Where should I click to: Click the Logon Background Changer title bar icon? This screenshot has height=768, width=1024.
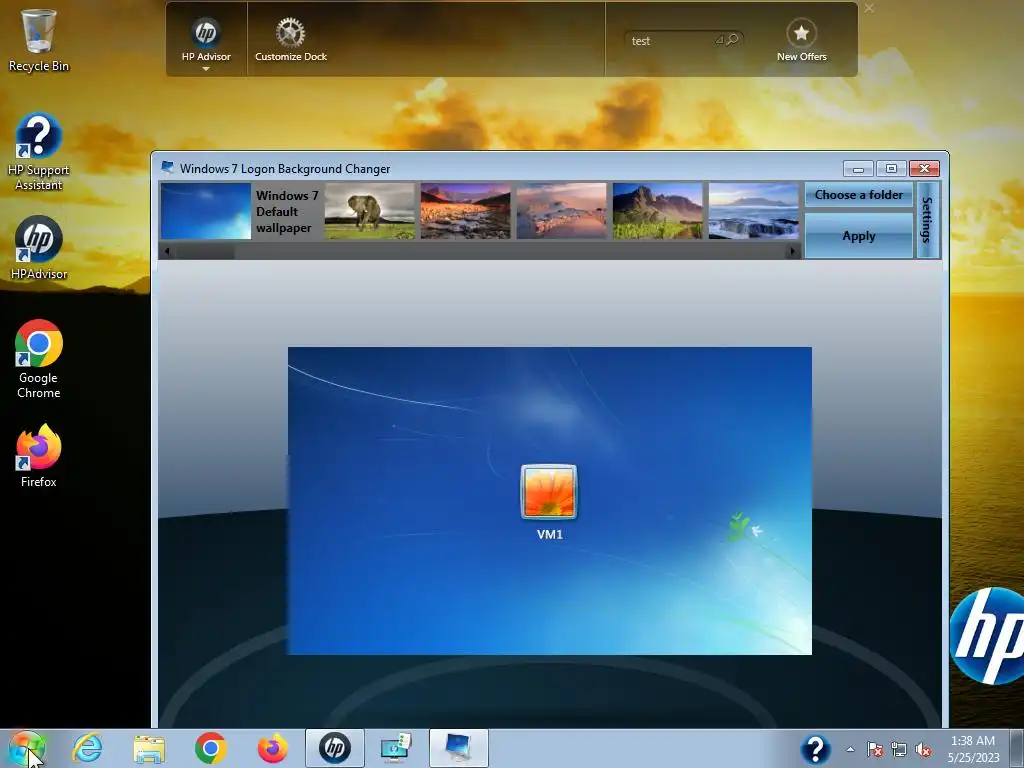click(x=167, y=168)
